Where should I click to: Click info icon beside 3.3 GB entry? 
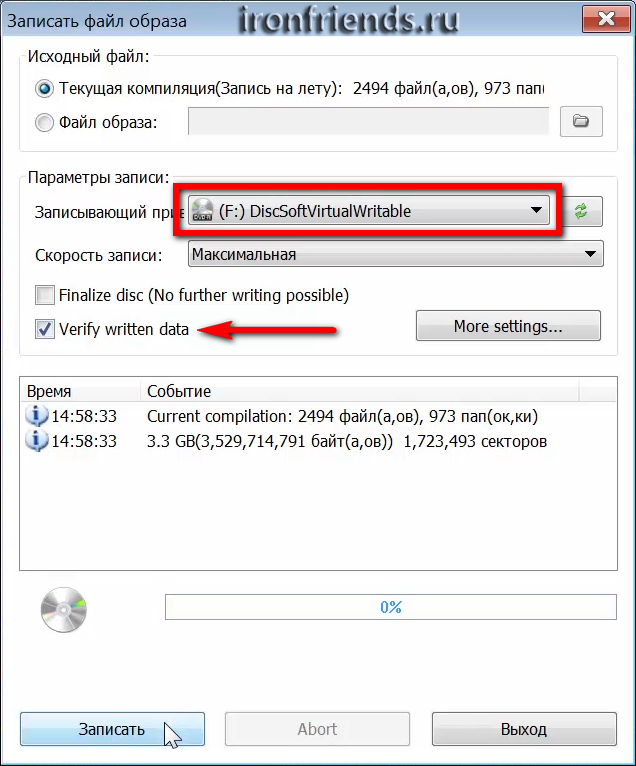point(37,441)
